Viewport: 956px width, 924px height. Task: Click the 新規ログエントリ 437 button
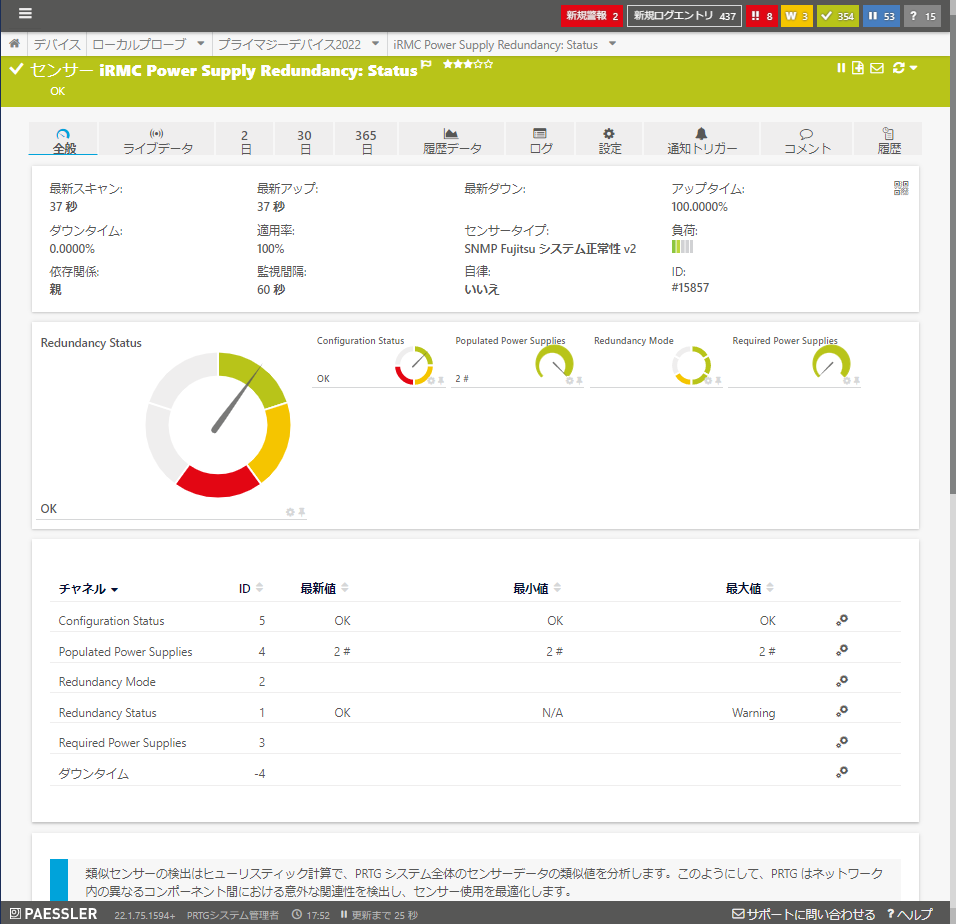(684, 16)
